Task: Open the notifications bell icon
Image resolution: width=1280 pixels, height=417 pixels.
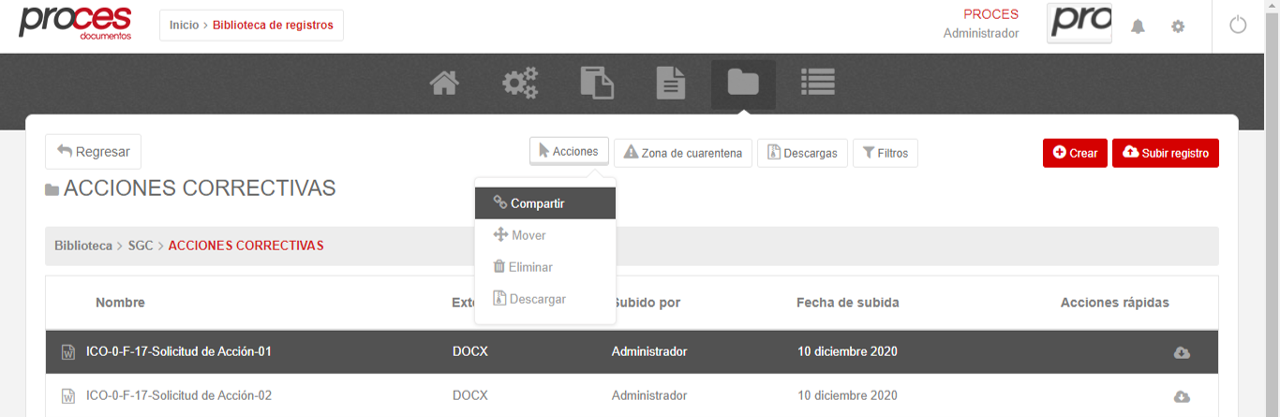Action: 1138,27
